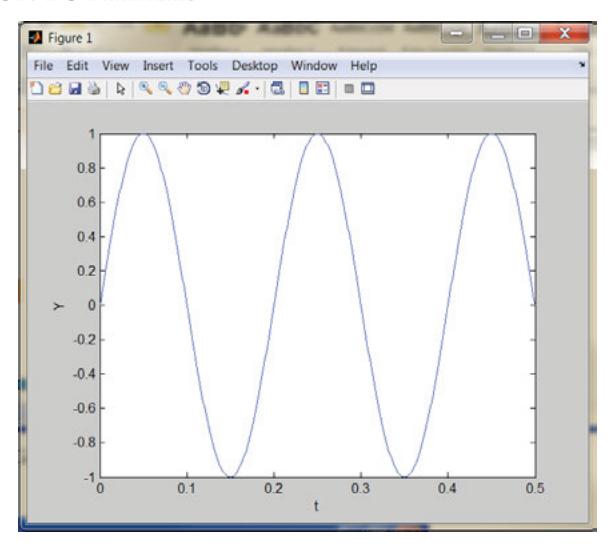
Task: Open the Tools menu
Action: (202, 66)
